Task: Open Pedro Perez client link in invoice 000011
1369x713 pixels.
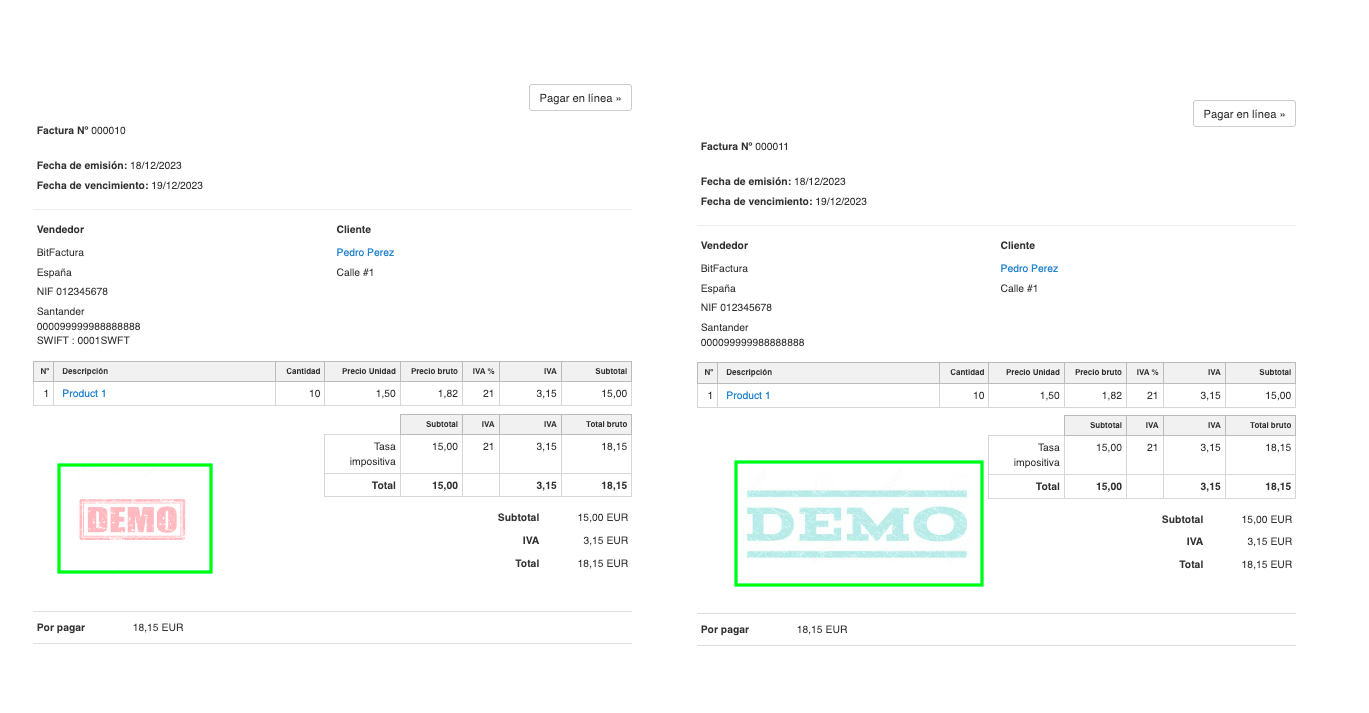Action: tap(1029, 269)
